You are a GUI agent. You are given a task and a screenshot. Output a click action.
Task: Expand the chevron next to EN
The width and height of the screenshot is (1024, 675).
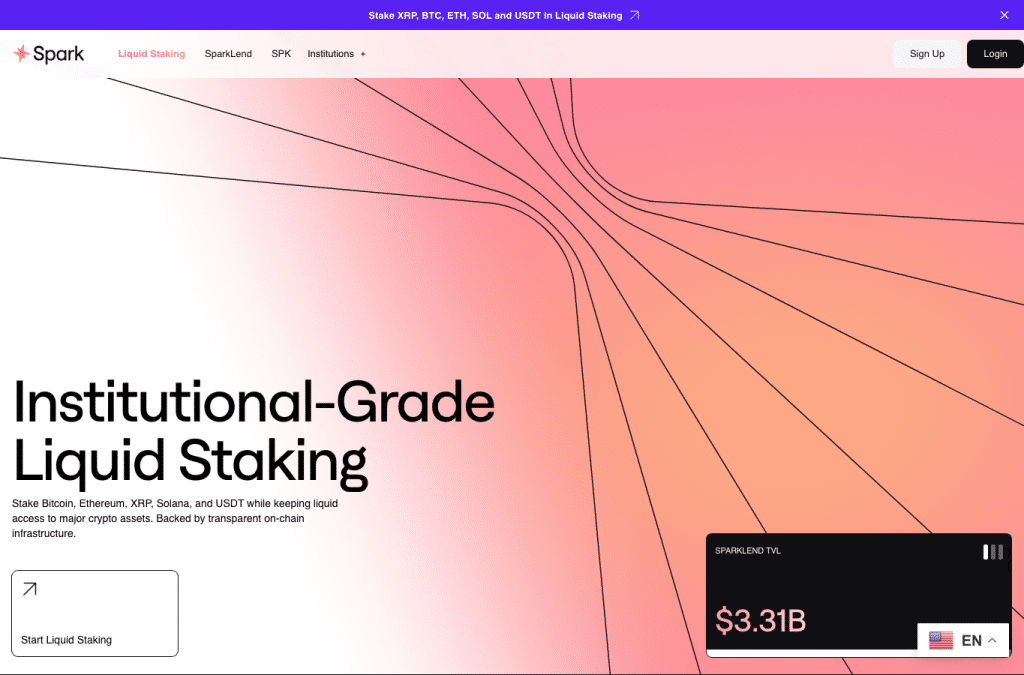click(x=992, y=640)
